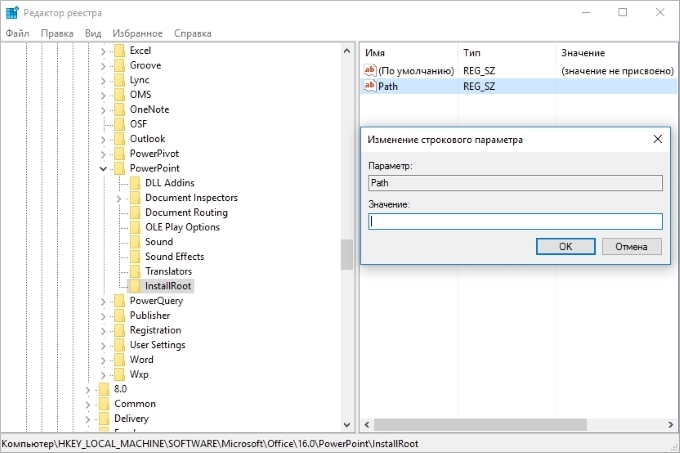Click the Outlook folder icon
Screen dimensions: 680x453
pyautogui.click(x=119, y=139)
